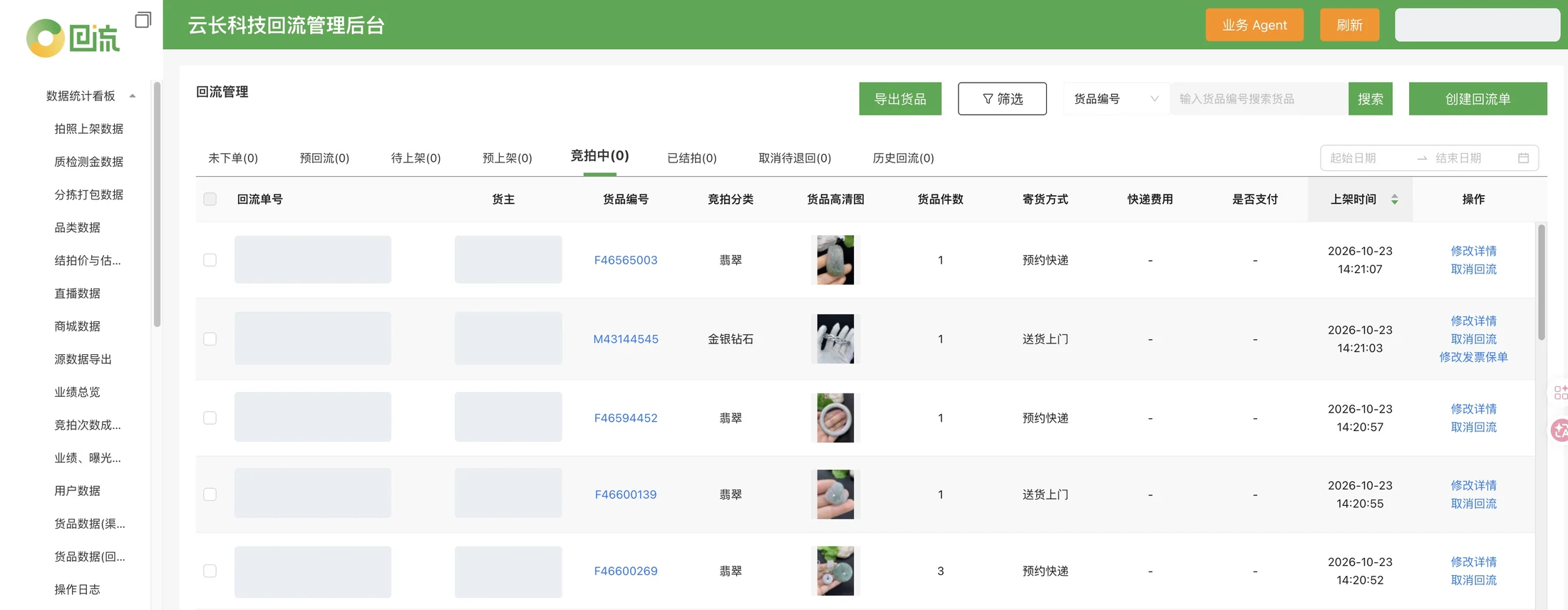Switch to the 待上架(0) tab
Viewport: 1568px width, 610px height.
(x=416, y=158)
